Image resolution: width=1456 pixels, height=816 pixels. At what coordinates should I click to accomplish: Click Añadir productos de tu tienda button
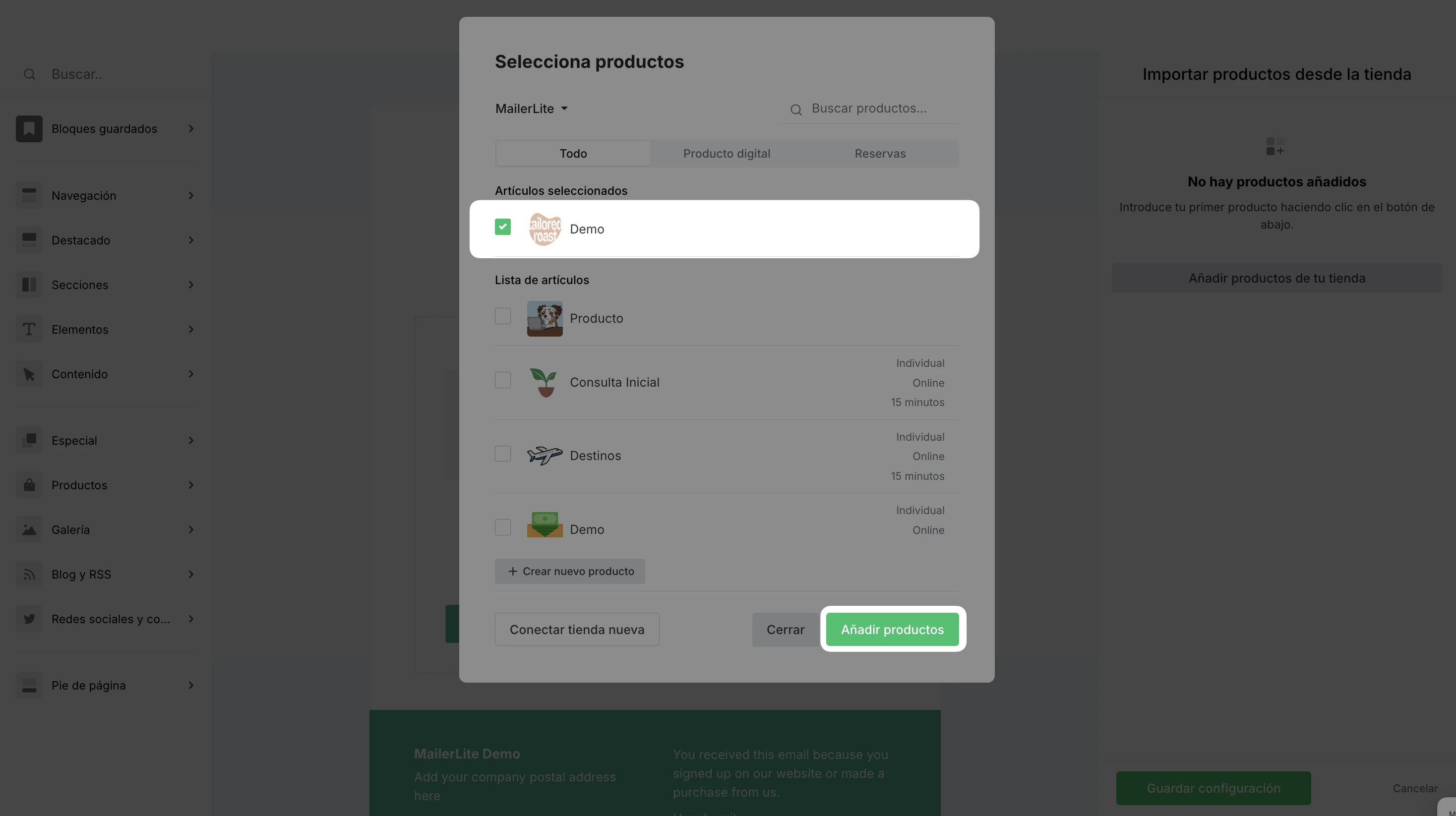[1277, 278]
